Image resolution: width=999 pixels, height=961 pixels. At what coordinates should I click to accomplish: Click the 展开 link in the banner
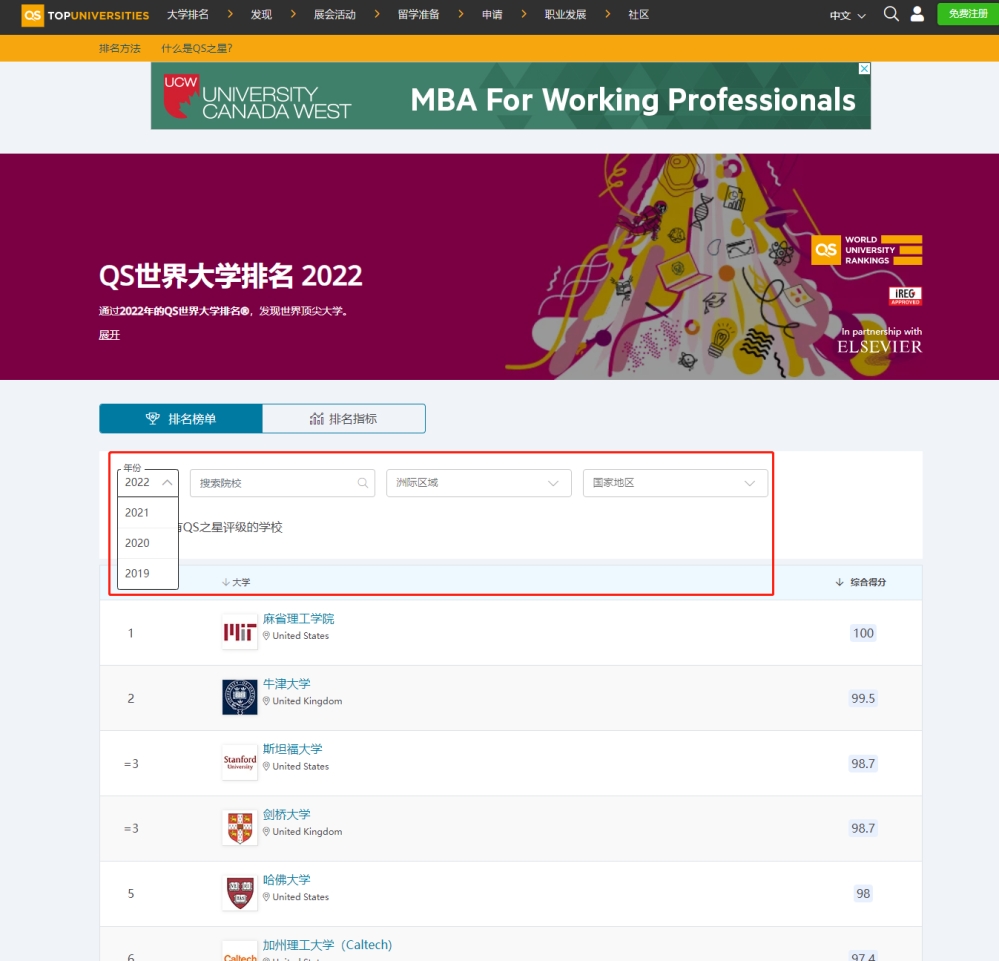pos(109,335)
